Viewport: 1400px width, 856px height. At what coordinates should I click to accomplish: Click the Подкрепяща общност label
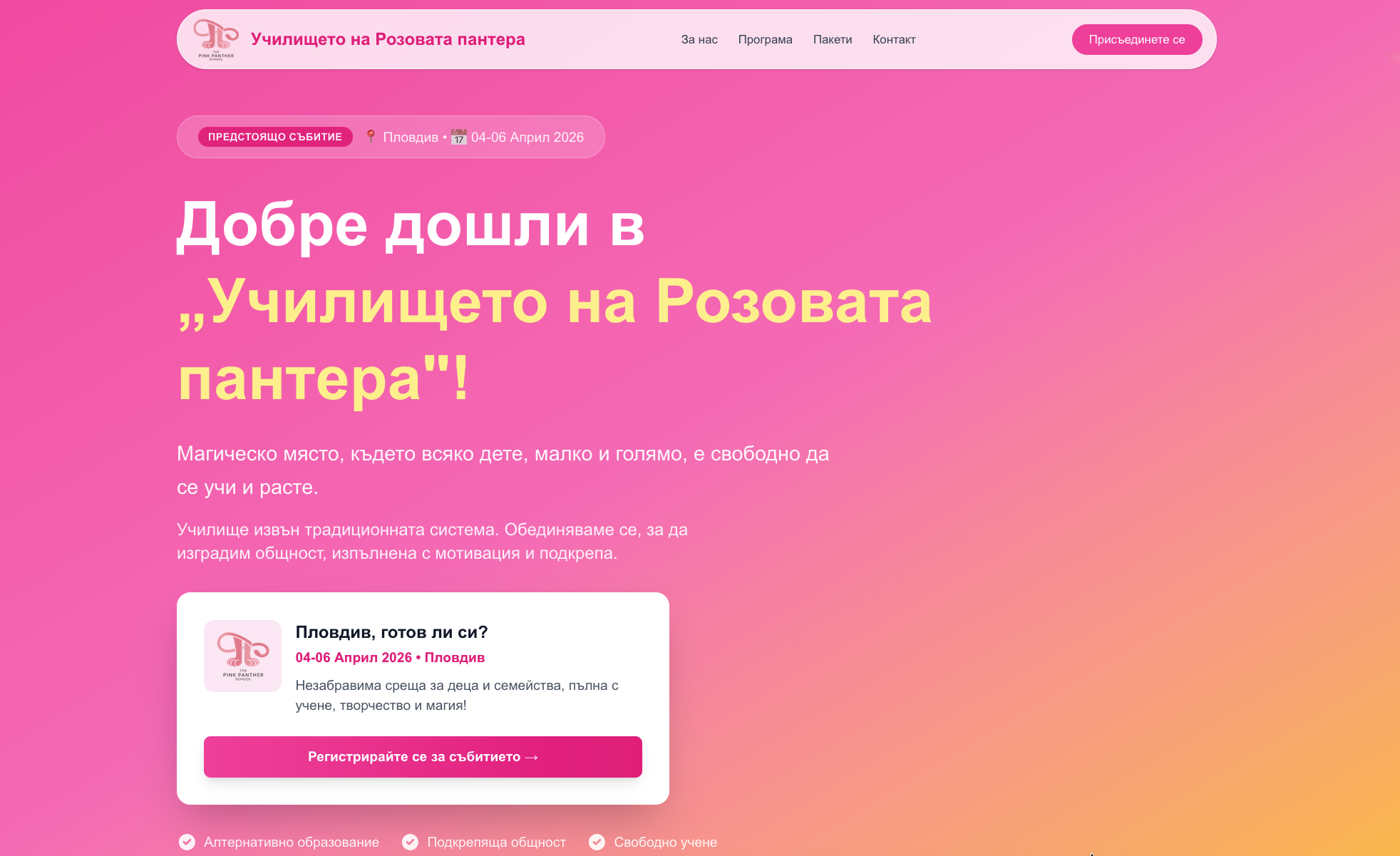496,842
